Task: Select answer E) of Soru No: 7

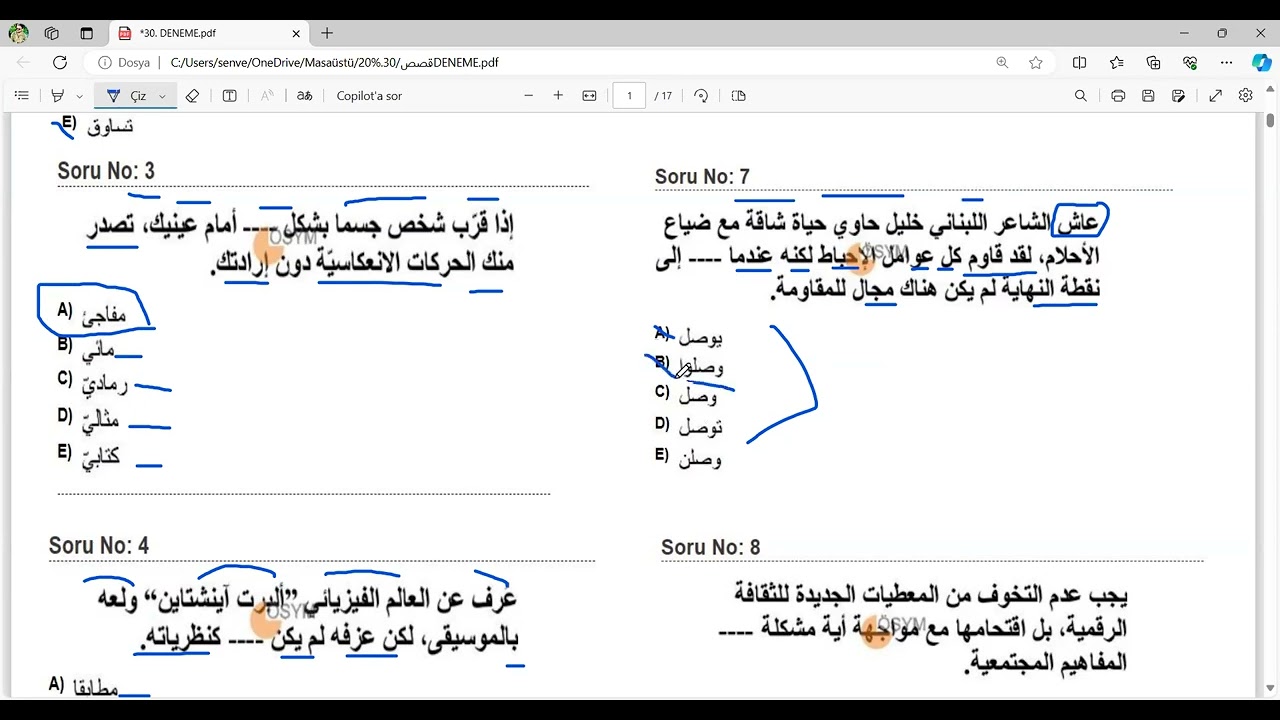Action: point(688,459)
